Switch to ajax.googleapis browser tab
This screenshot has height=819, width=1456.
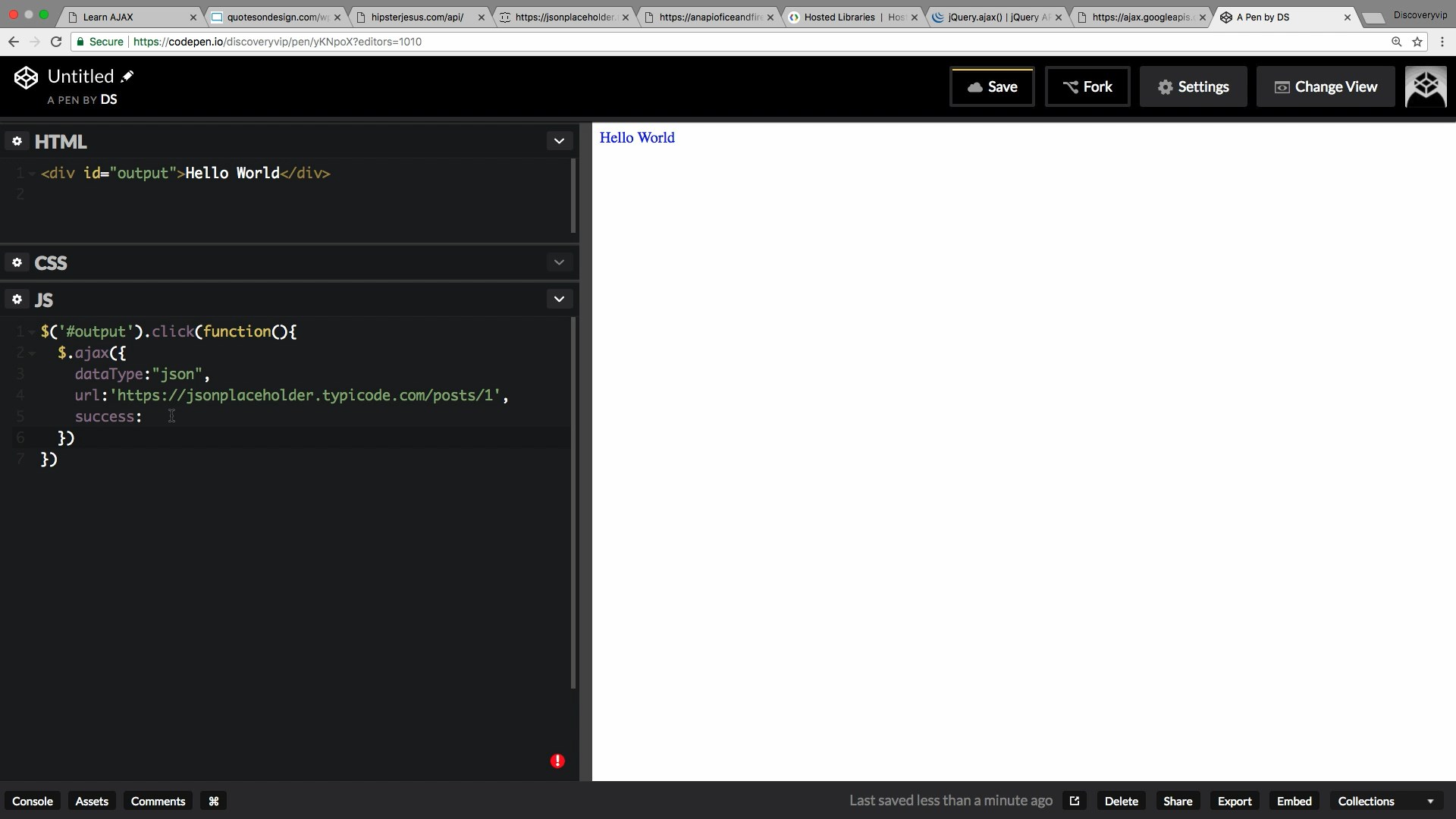[x=1140, y=17]
